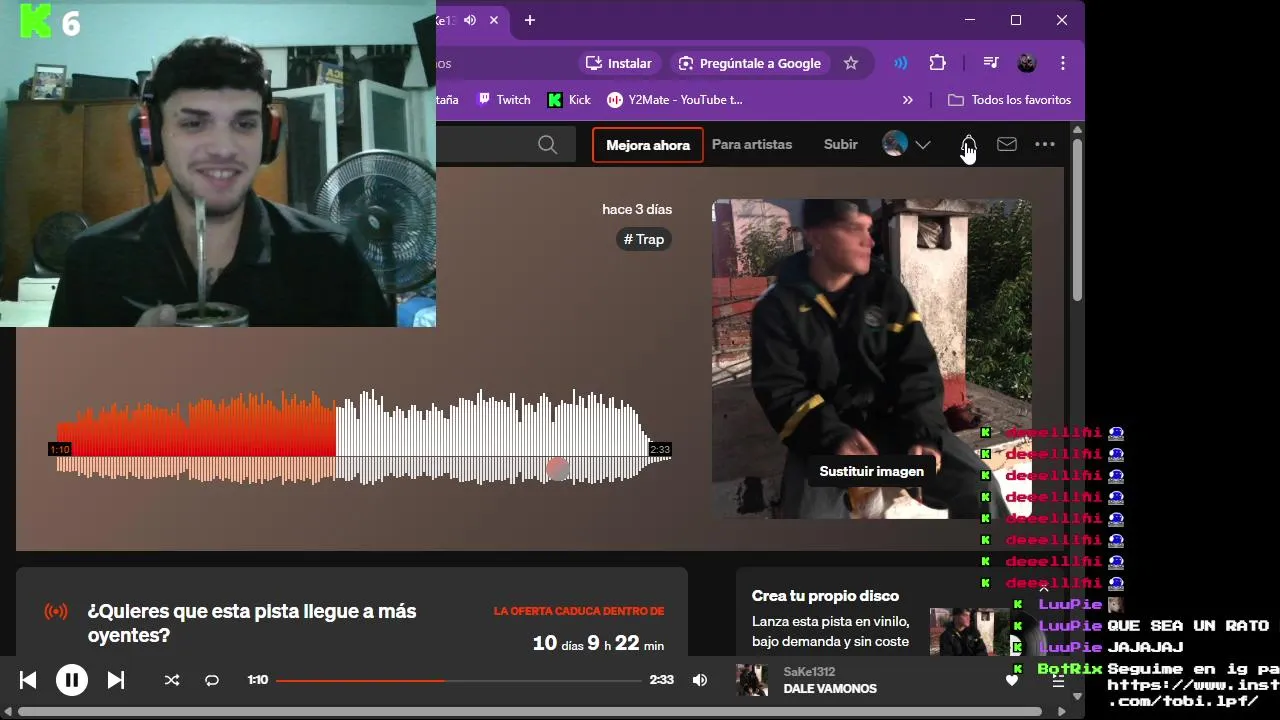Open artist SaKe1312 from the player bar
The height and width of the screenshot is (720, 1280).
point(809,672)
